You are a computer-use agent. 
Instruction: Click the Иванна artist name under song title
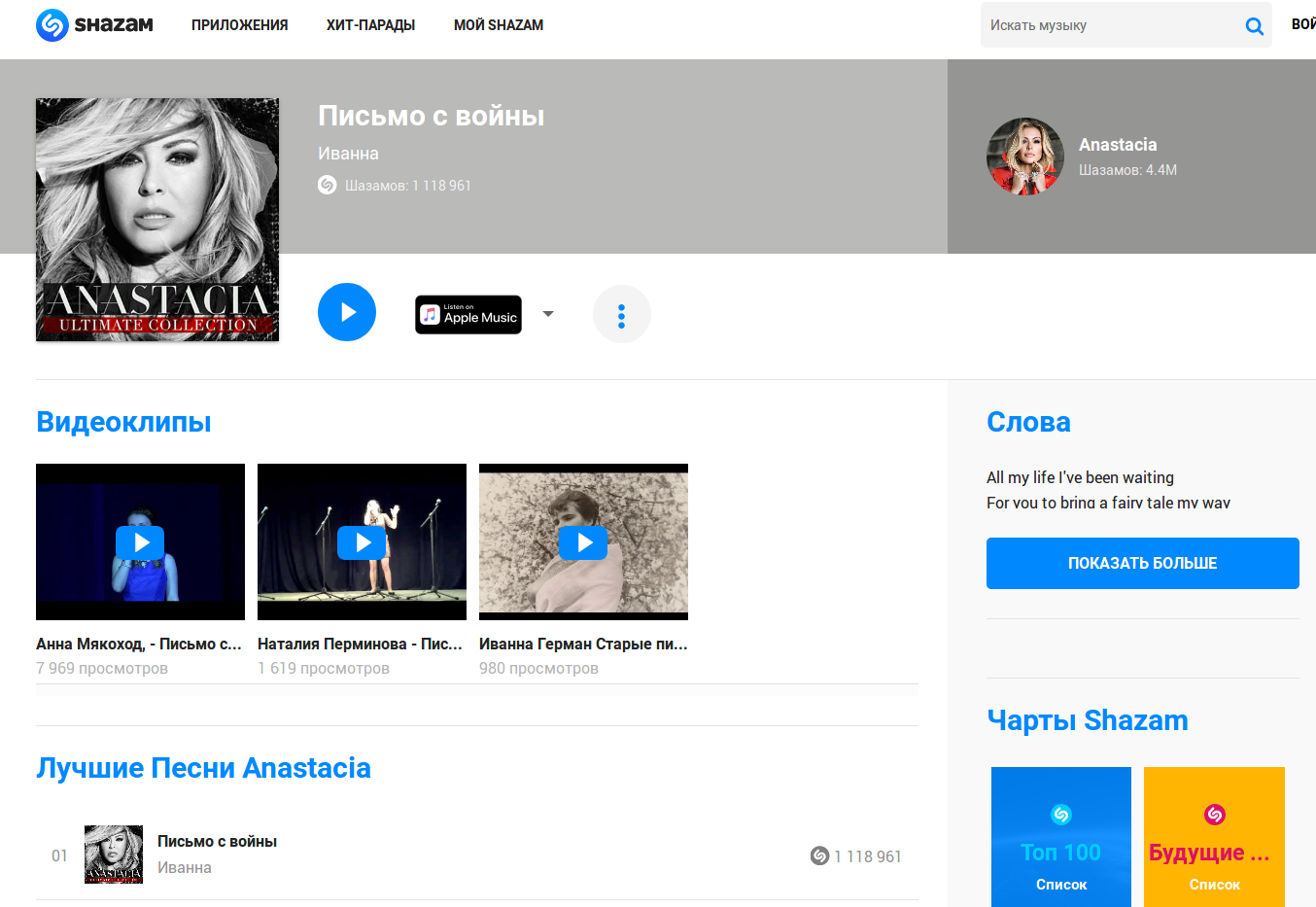[x=348, y=154]
